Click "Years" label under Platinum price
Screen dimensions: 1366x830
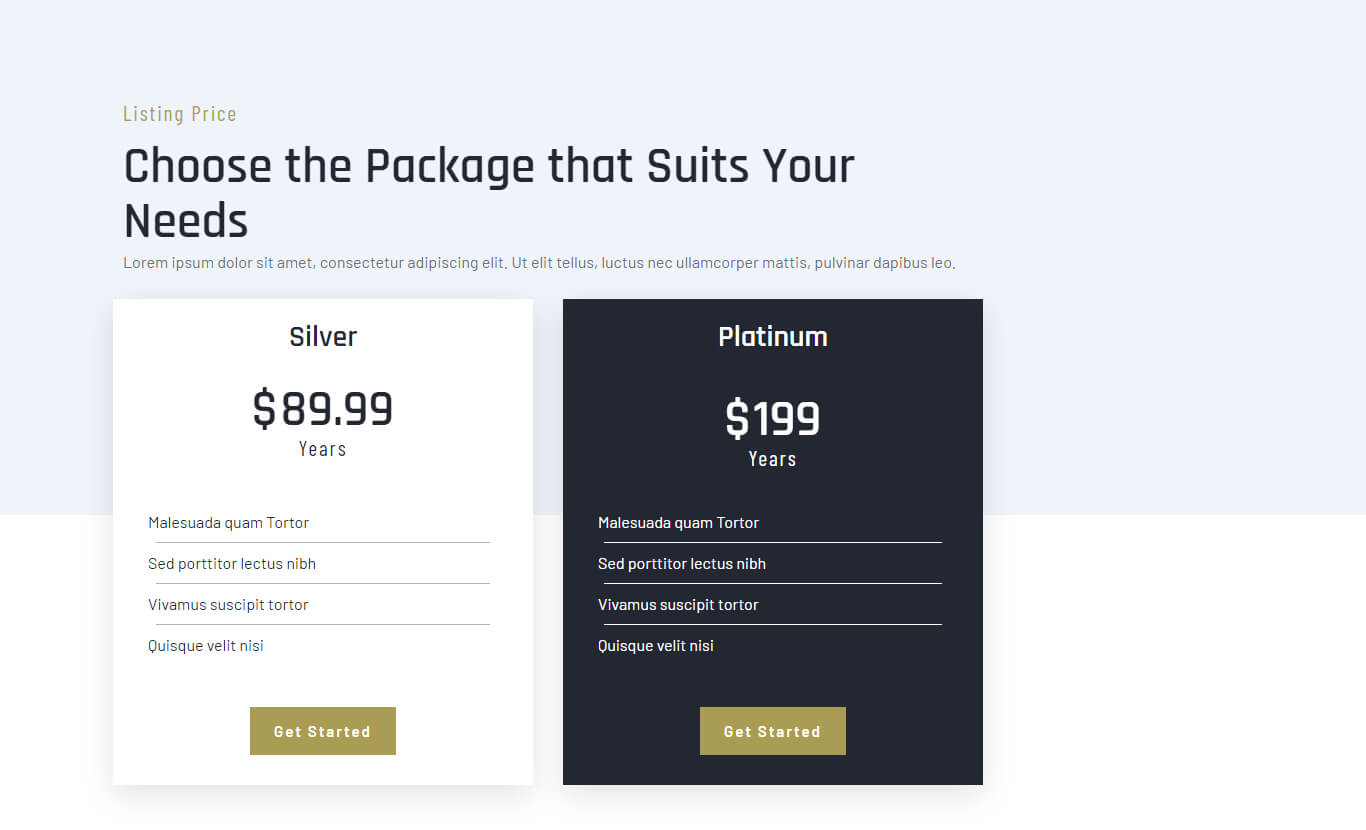click(773, 459)
